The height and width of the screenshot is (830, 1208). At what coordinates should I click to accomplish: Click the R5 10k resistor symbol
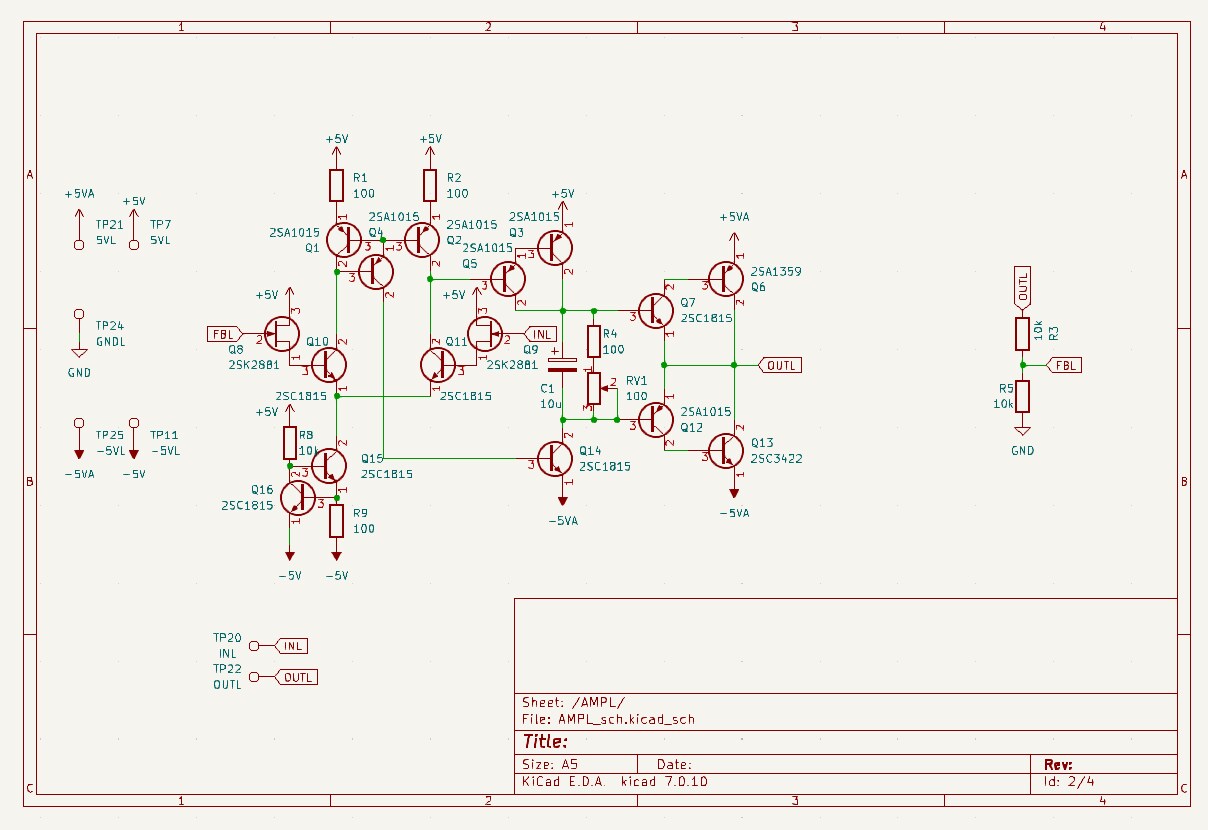click(1022, 397)
